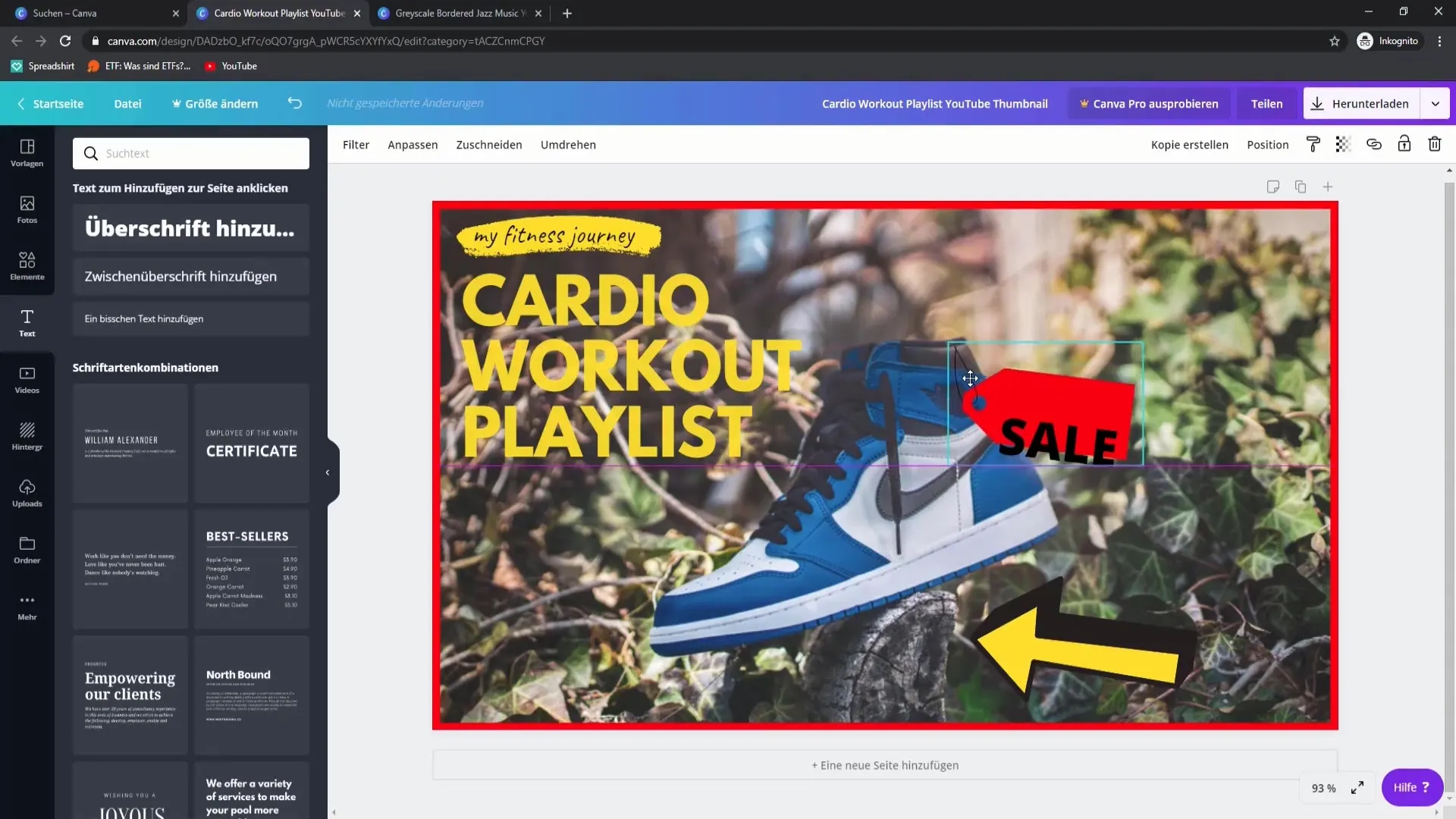Open the Vorlagen sidebar panel
Screen dimensions: 1456x819
click(27, 152)
